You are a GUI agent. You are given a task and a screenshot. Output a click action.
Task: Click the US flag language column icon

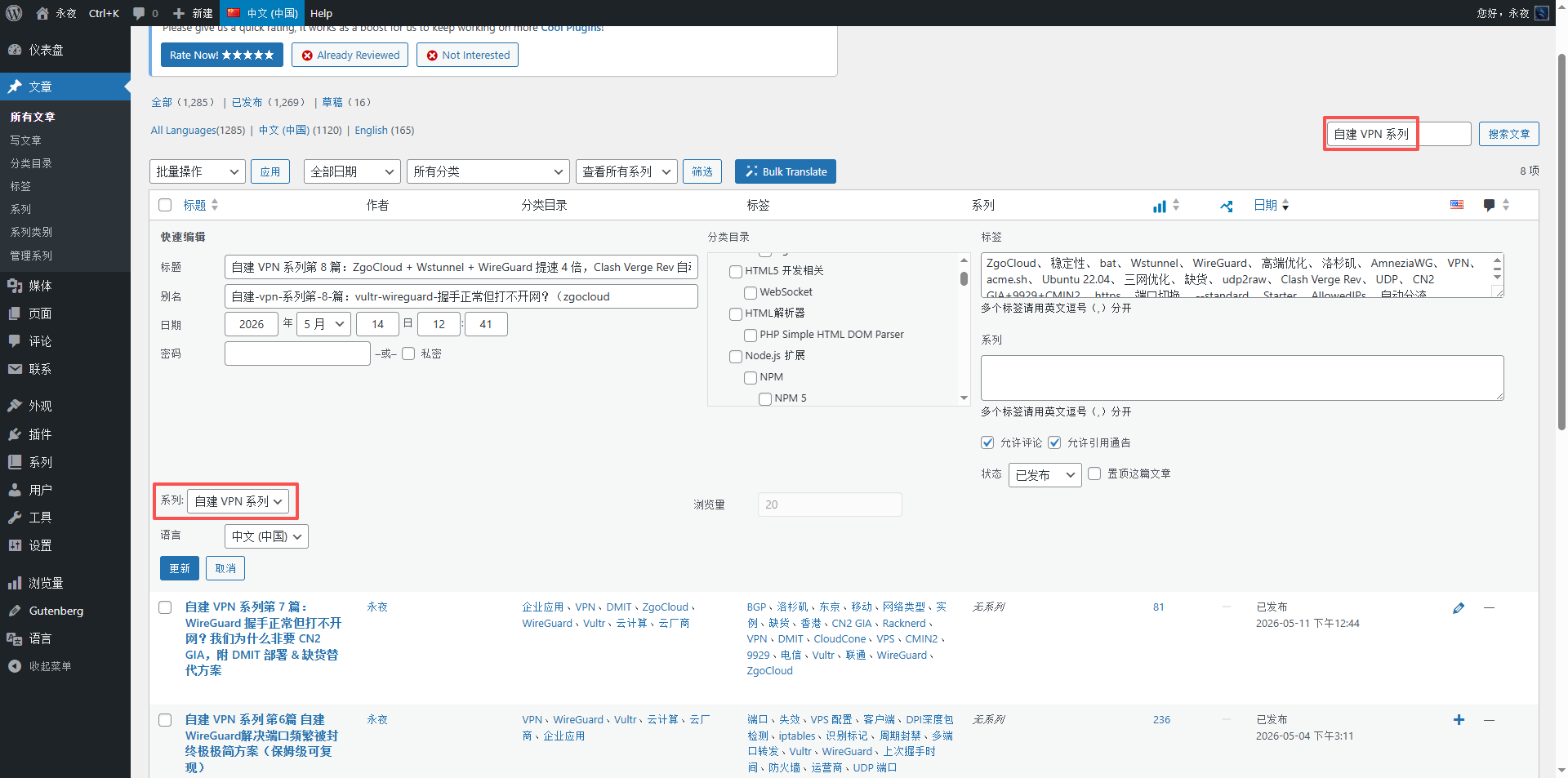(x=1457, y=205)
